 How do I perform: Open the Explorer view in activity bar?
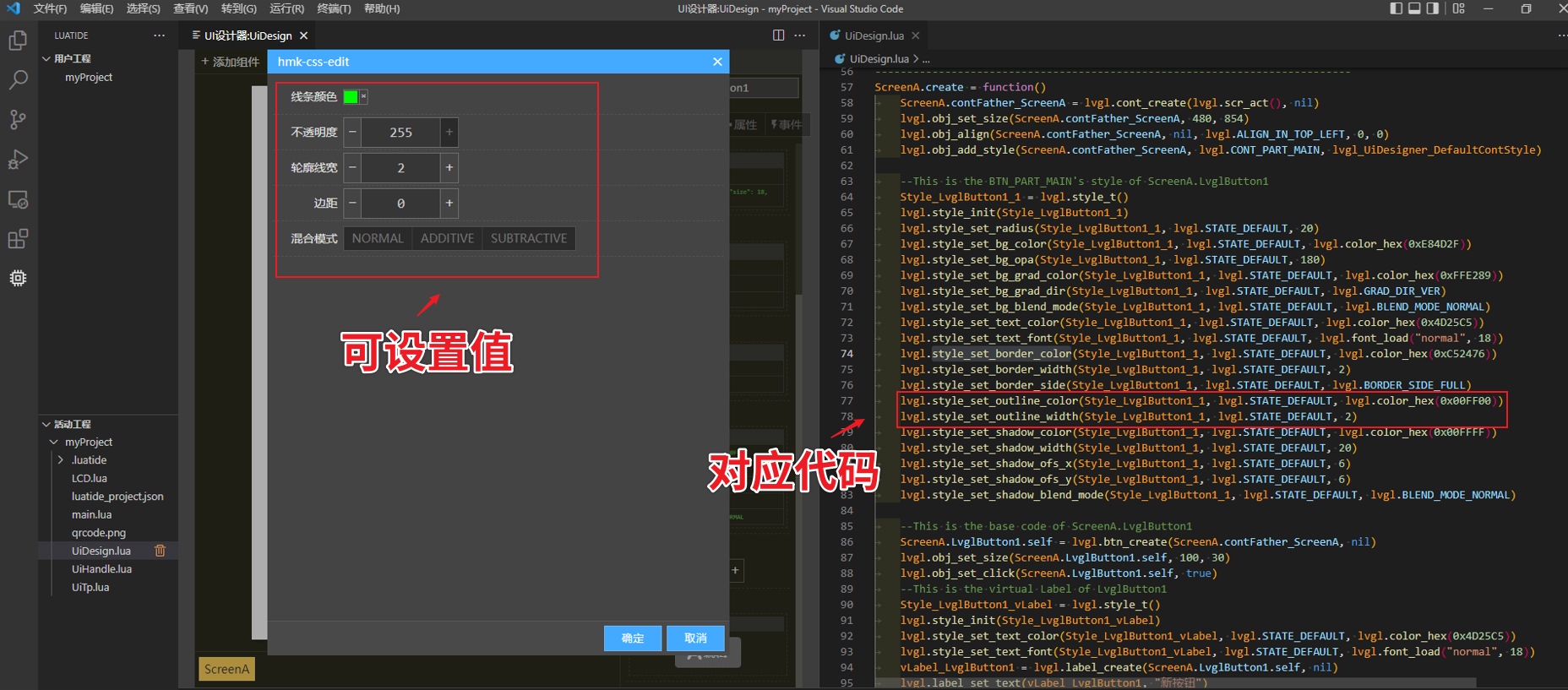click(x=18, y=41)
